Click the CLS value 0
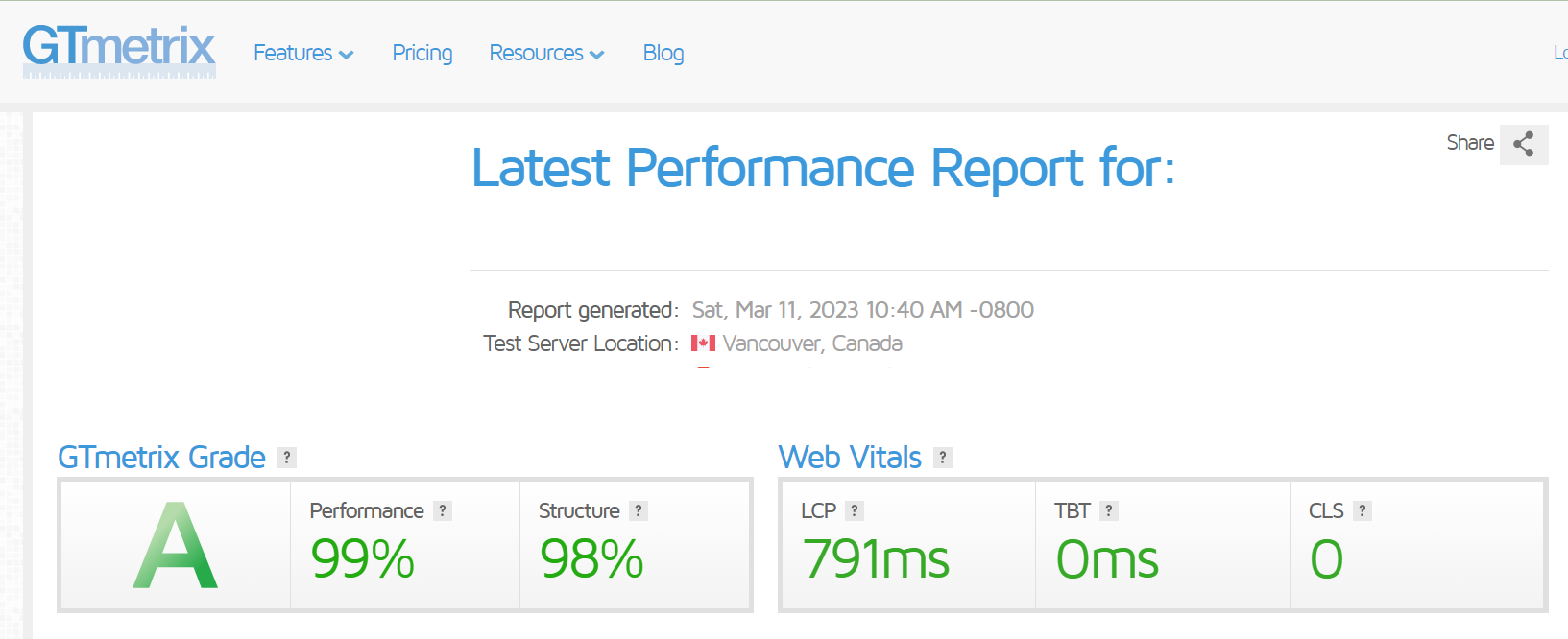1568x639 pixels. (x=1326, y=559)
